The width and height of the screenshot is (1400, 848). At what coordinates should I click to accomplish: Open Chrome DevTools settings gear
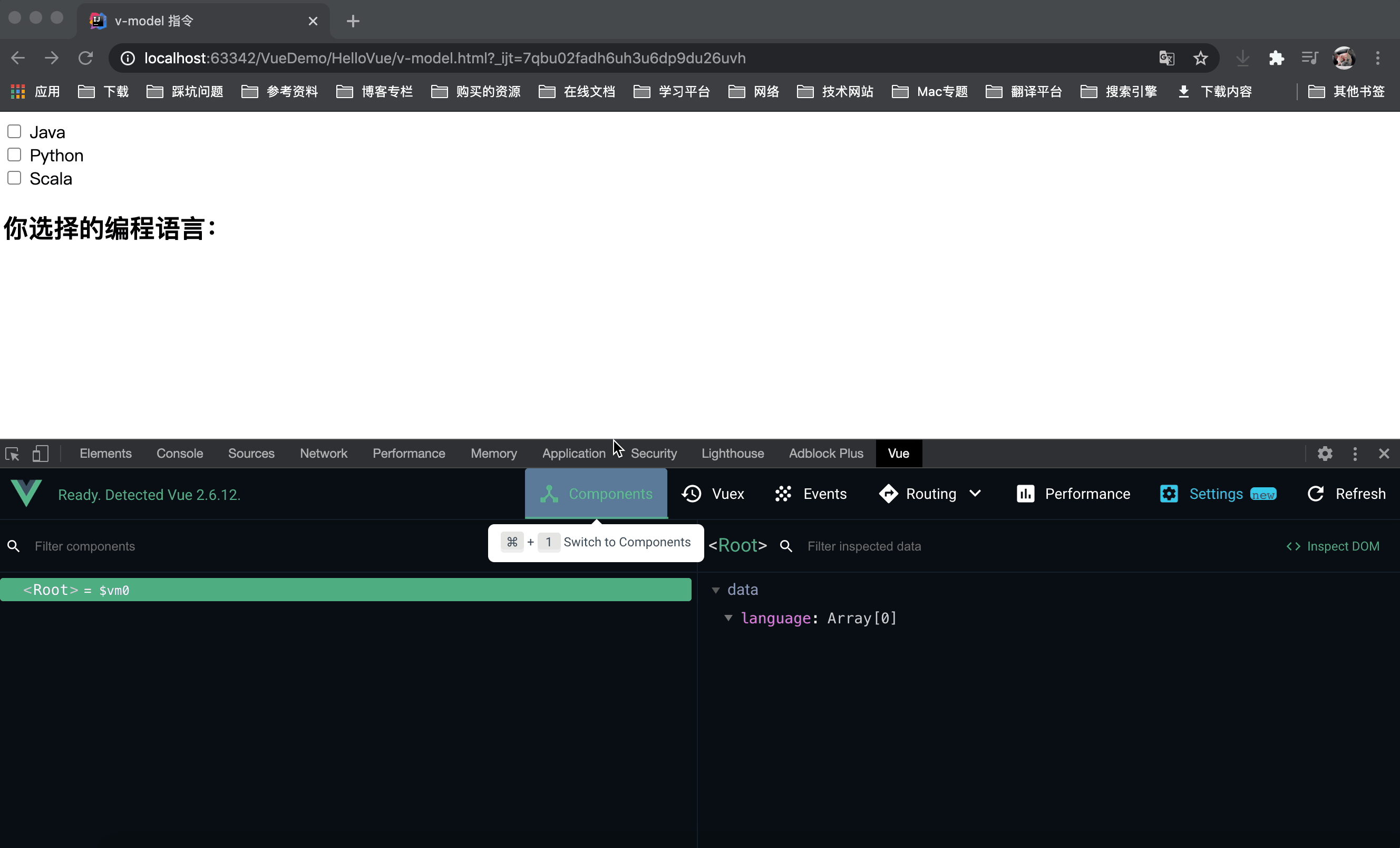(1325, 454)
